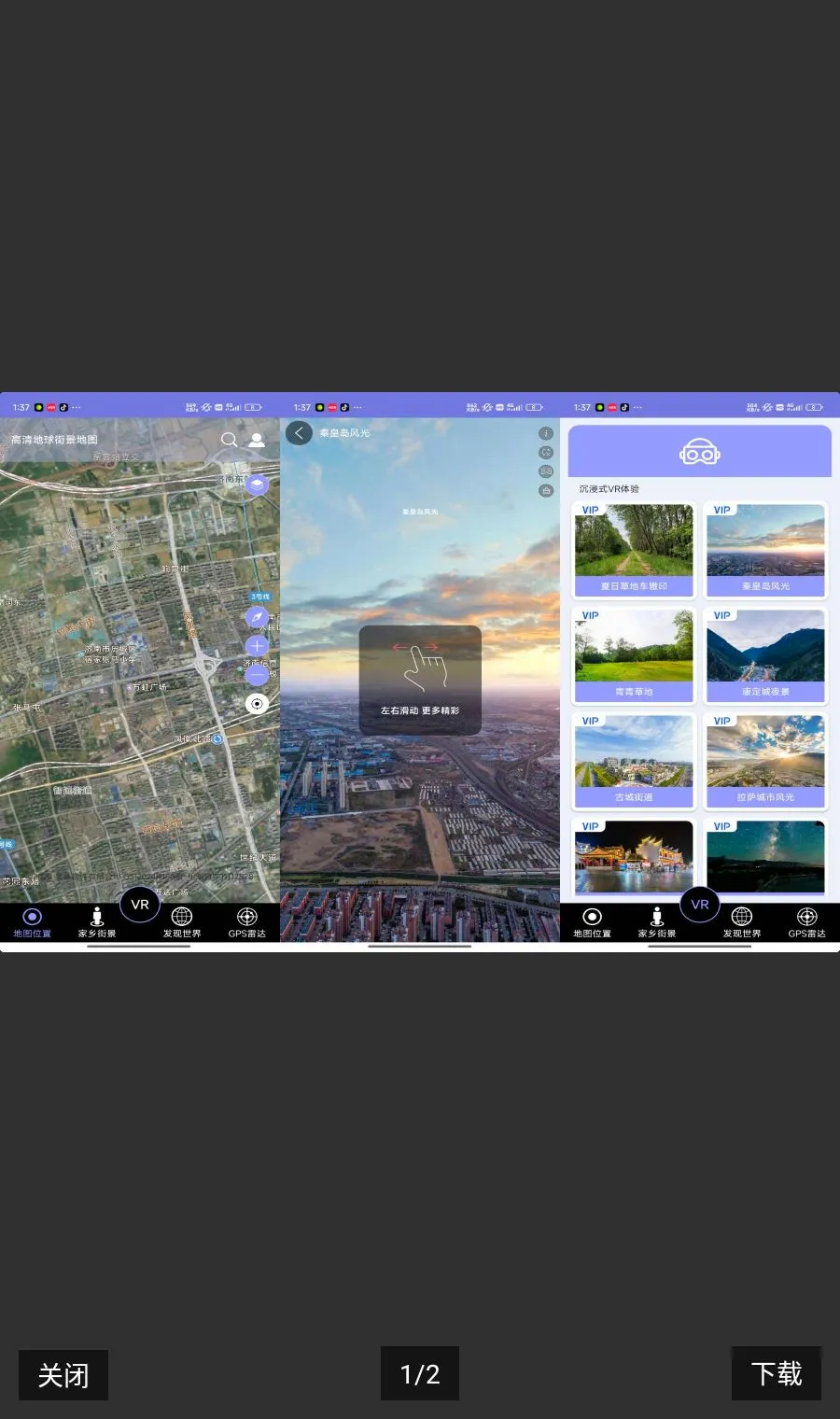
Task: Open the 夏日草地车辙印 VR card
Action: 634,550
